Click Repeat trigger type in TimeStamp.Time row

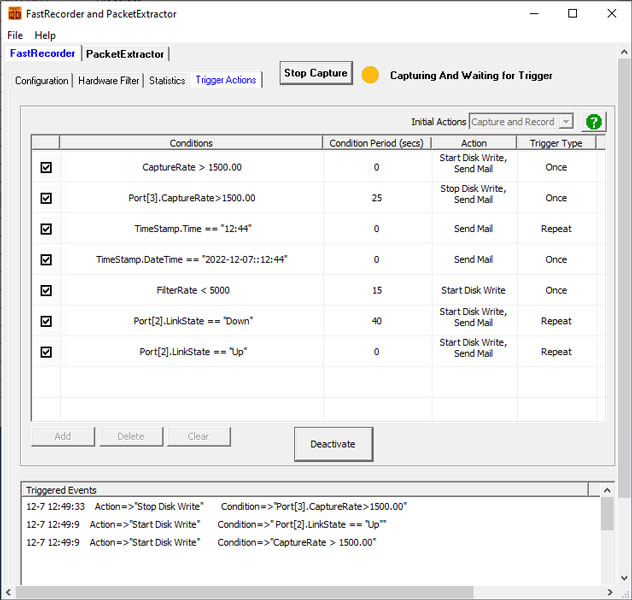pyautogui.click(x=556, y=229)
